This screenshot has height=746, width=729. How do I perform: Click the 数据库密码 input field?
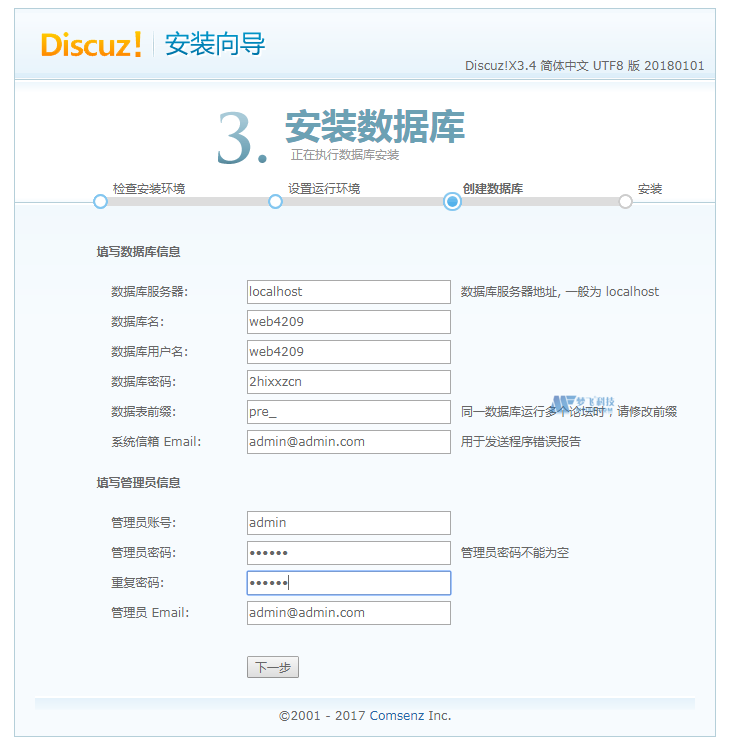click(x=349, y=382)
